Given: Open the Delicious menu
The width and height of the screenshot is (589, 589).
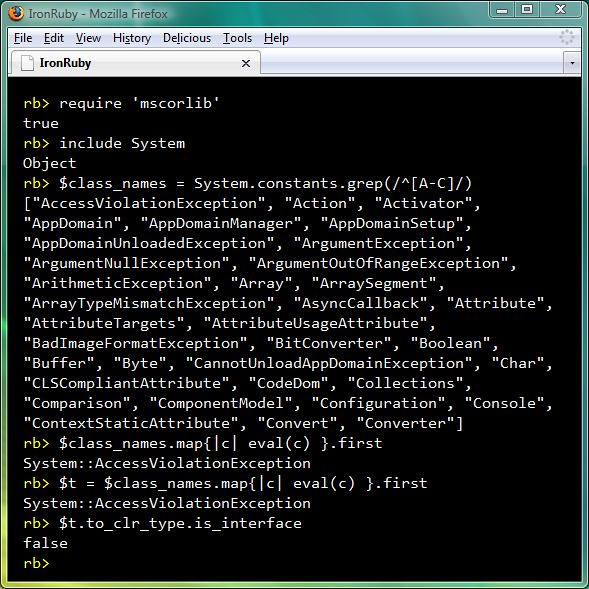Looking at the screenshot, I should point(187,38).
